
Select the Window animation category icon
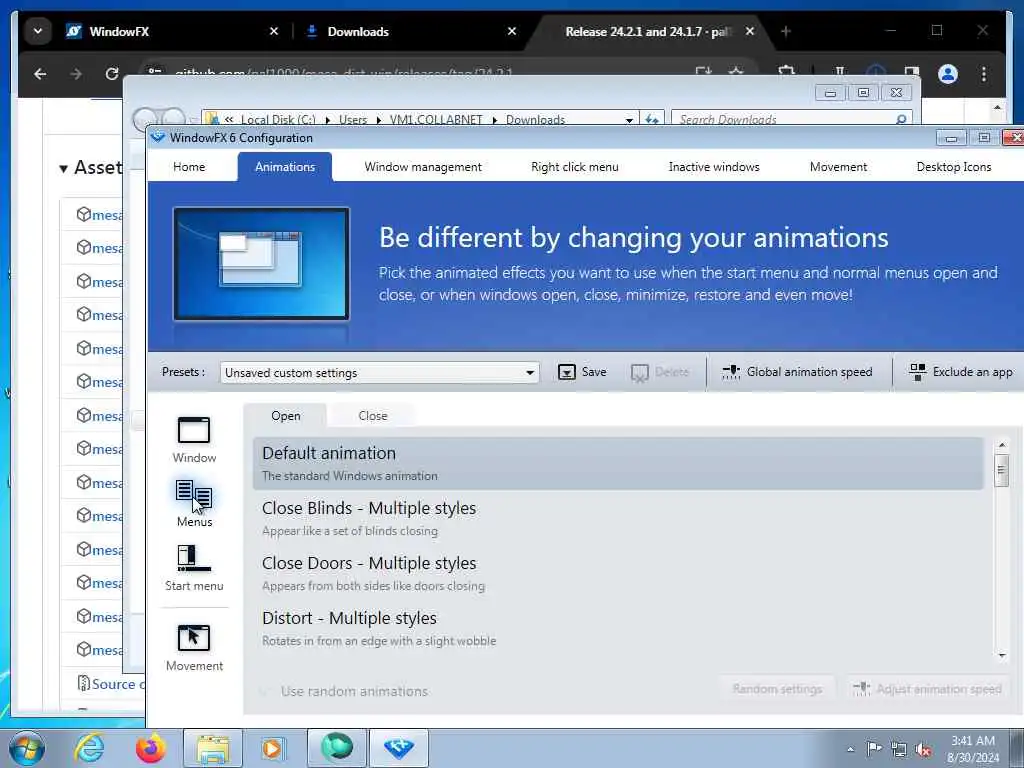pyautogui.click(x=194, y=431)
